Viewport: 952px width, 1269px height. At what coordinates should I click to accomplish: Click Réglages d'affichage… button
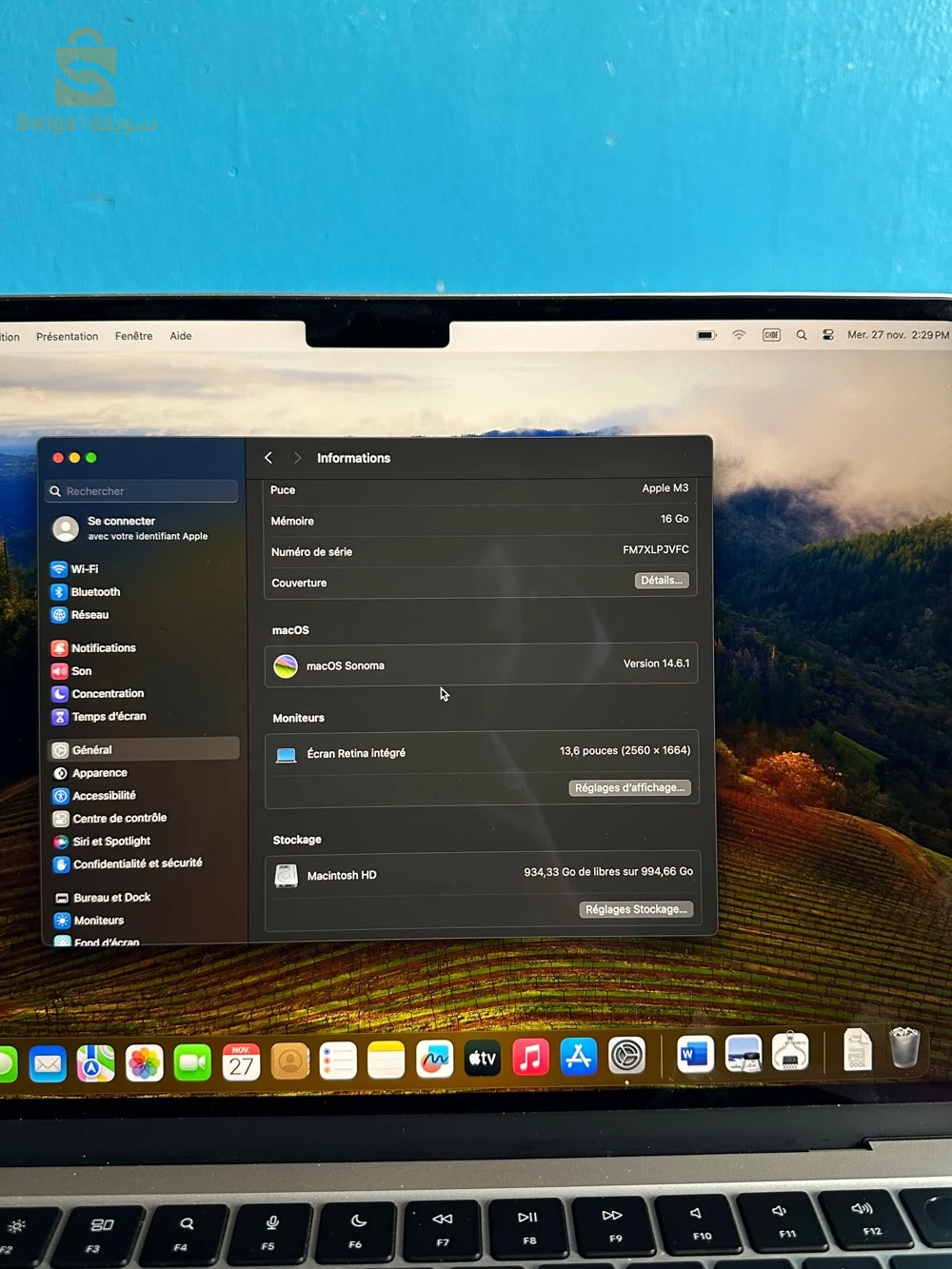pyautogui.click(x=630, y=787)
